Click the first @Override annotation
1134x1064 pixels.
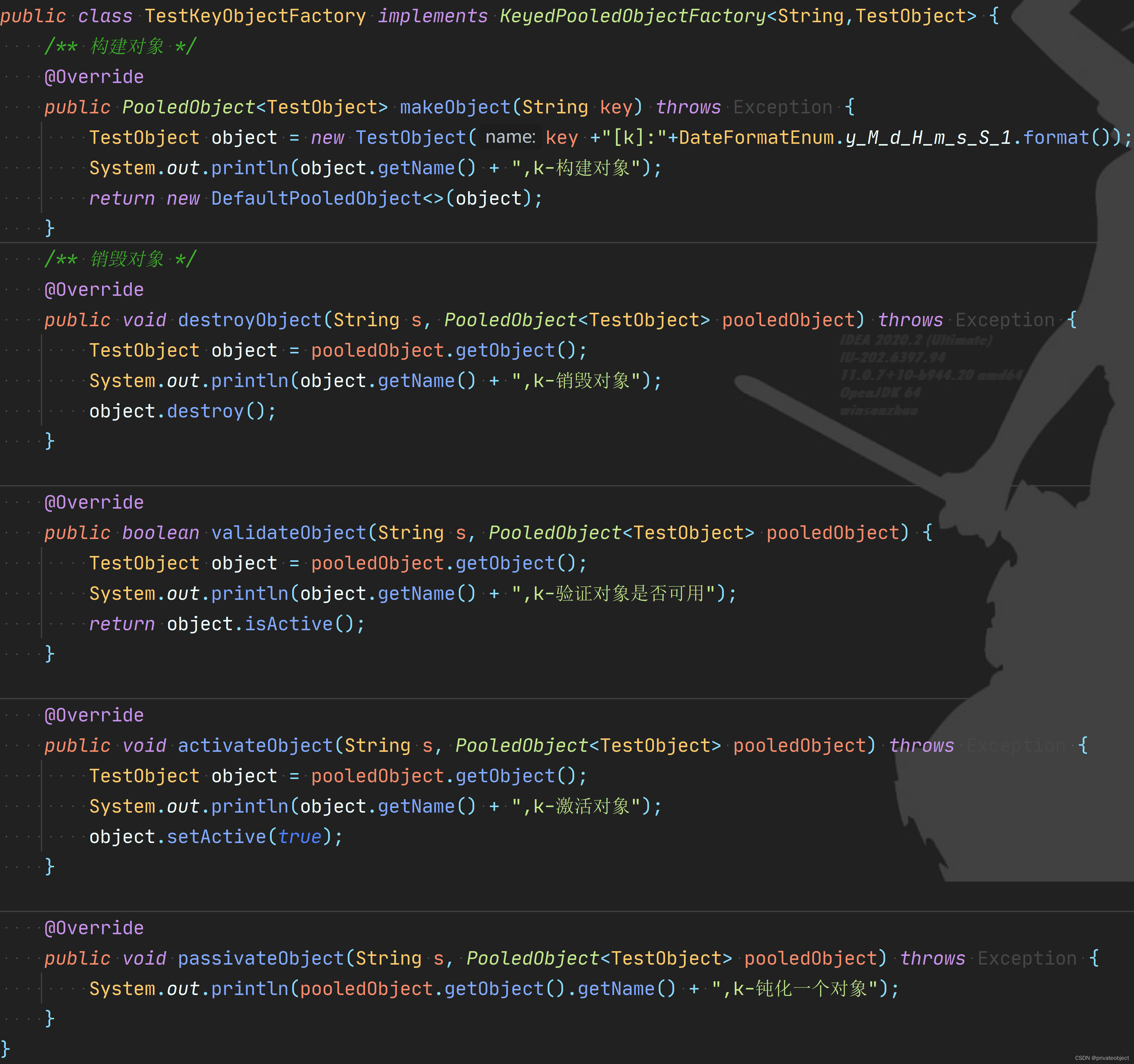pyautogui.click(x=94, y=77)
